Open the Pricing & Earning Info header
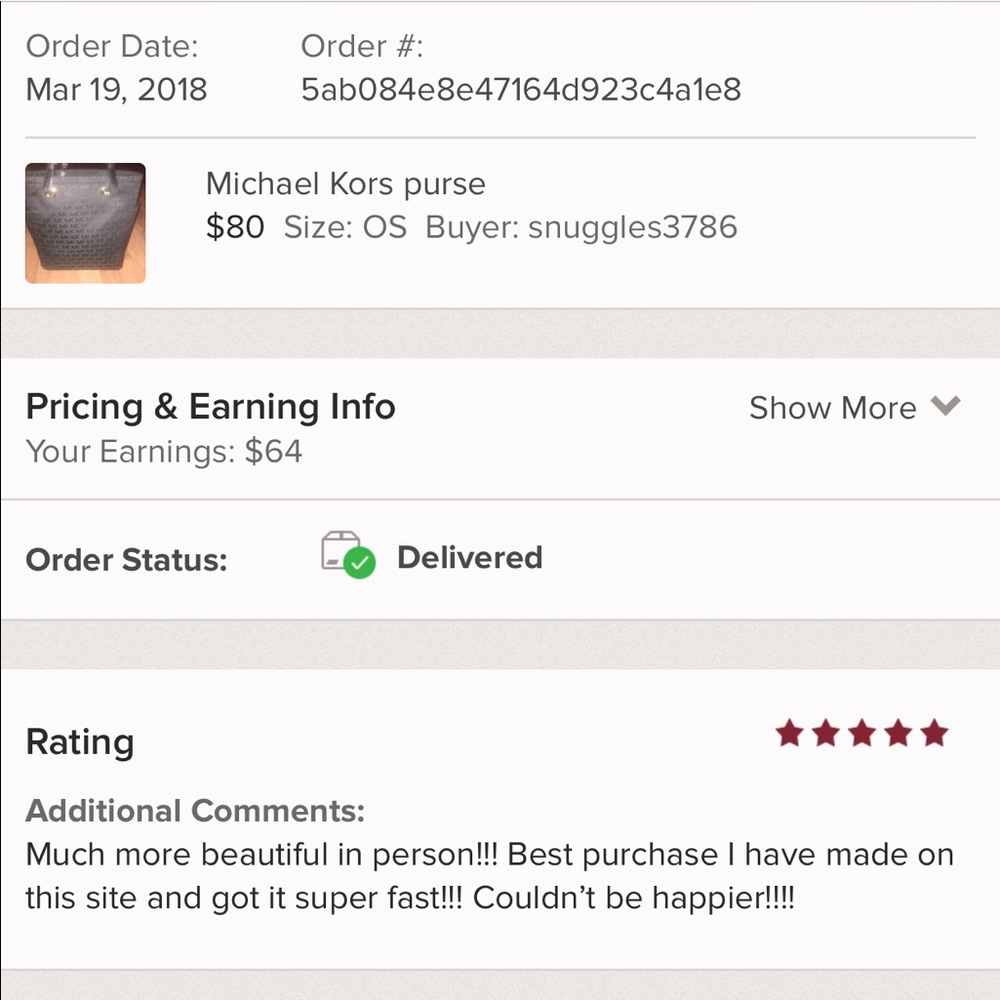1000x1000 pixels. coord(210,407)
